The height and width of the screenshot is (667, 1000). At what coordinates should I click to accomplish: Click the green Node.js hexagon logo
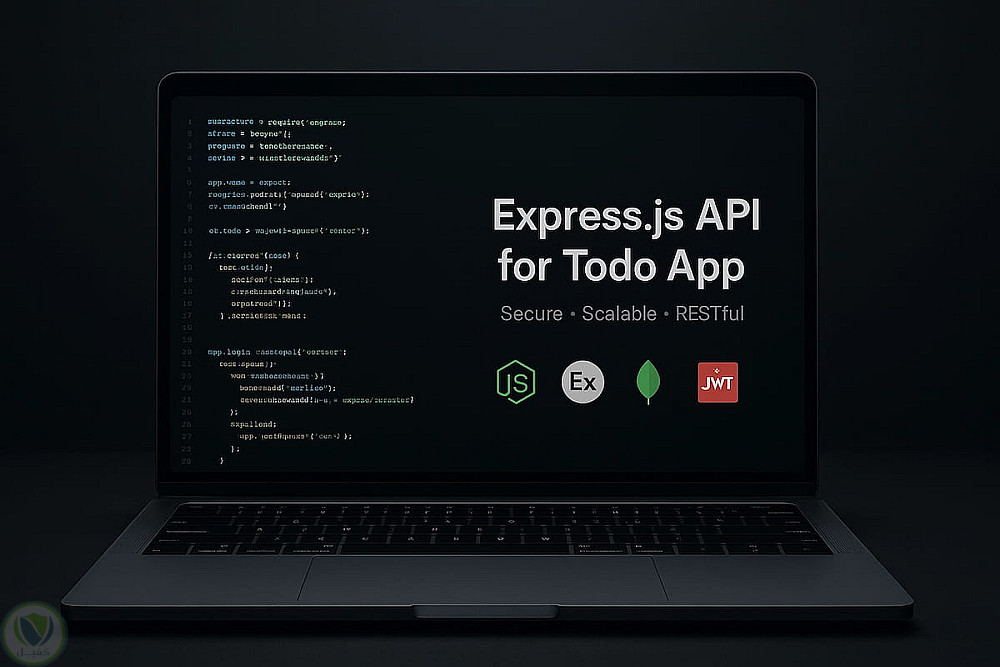pos(516,382)
